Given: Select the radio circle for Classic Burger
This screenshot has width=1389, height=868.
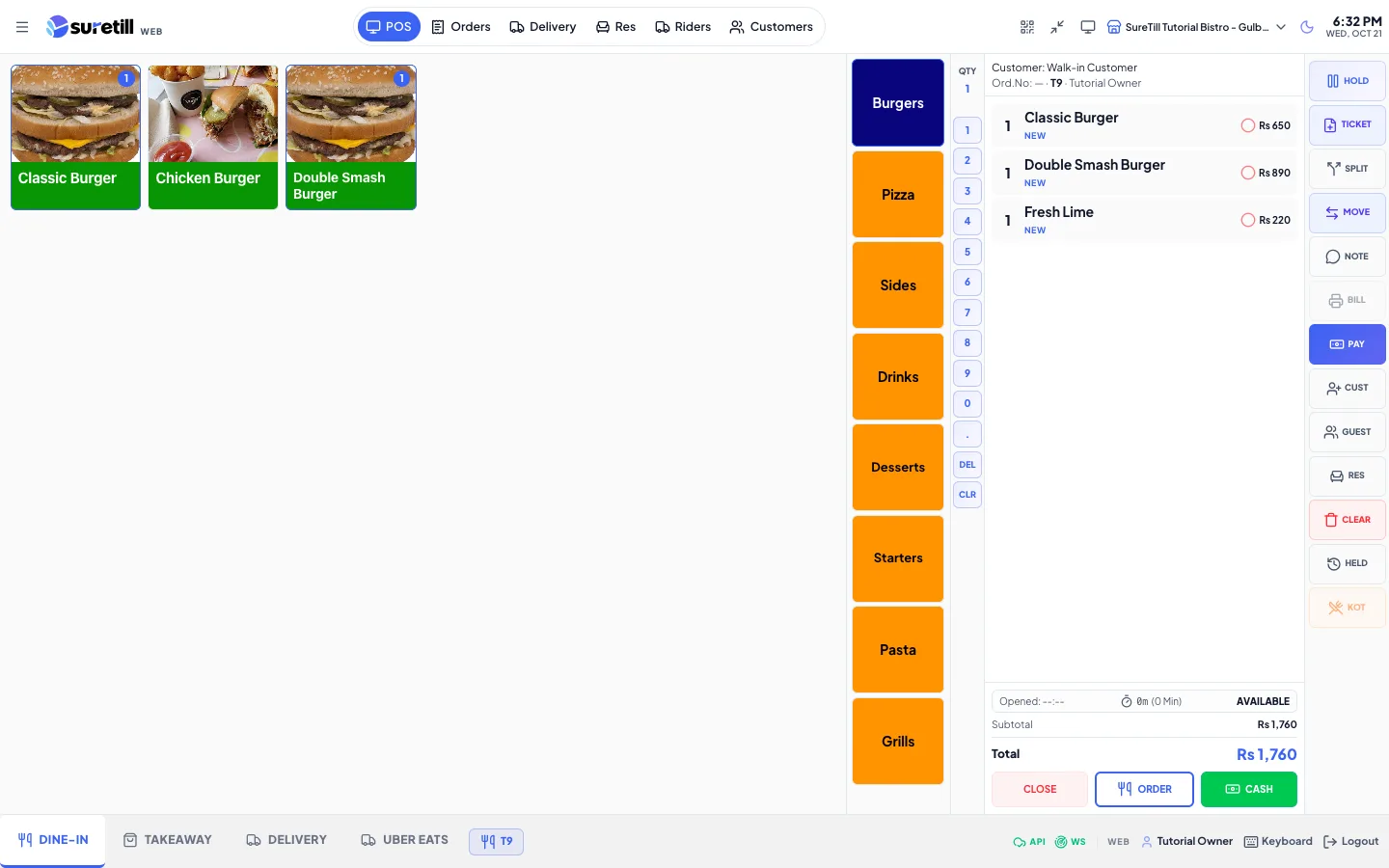Looking at the screenshot, I should [1248, 125].
